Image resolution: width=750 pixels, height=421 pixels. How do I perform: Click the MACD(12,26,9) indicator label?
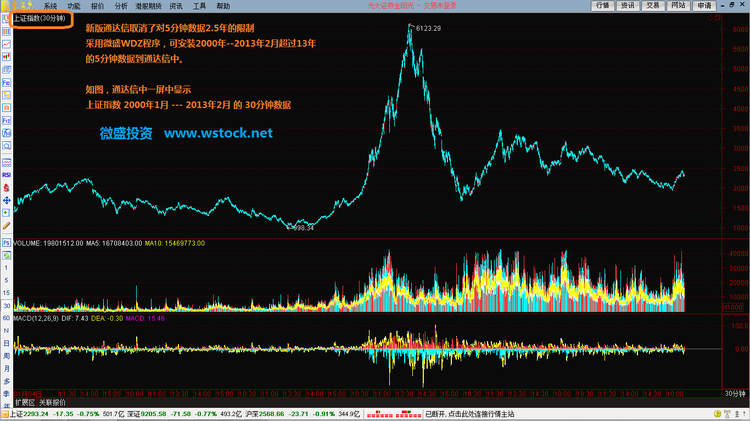pos(36,319)
